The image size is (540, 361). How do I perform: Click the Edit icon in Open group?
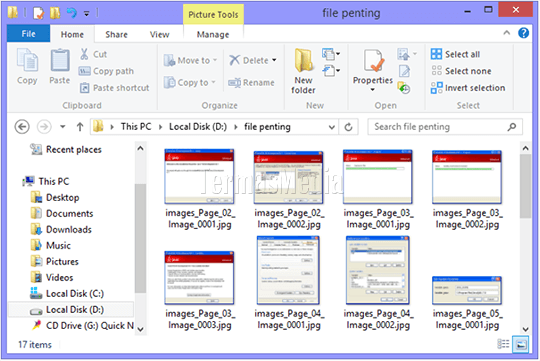[x=404, y=71]
